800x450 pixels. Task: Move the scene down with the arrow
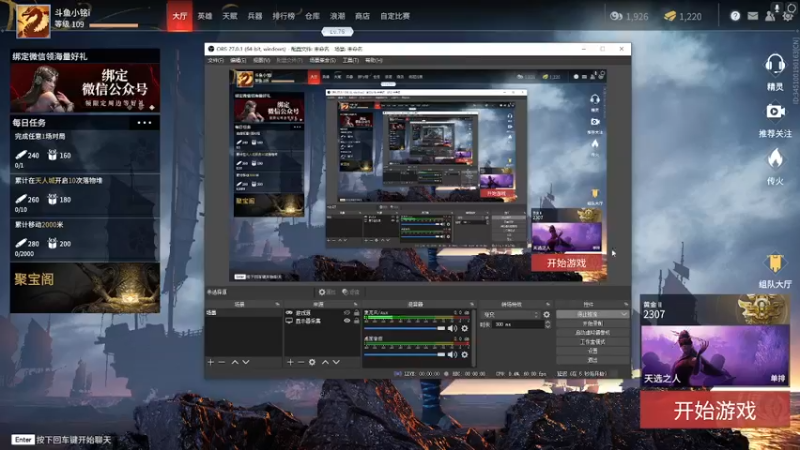click(246, 362)
